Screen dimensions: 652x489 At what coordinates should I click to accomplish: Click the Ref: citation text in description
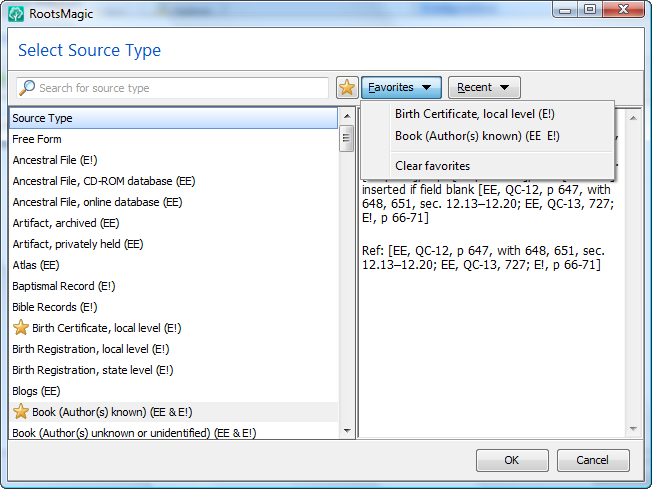[x=483, y=258]
